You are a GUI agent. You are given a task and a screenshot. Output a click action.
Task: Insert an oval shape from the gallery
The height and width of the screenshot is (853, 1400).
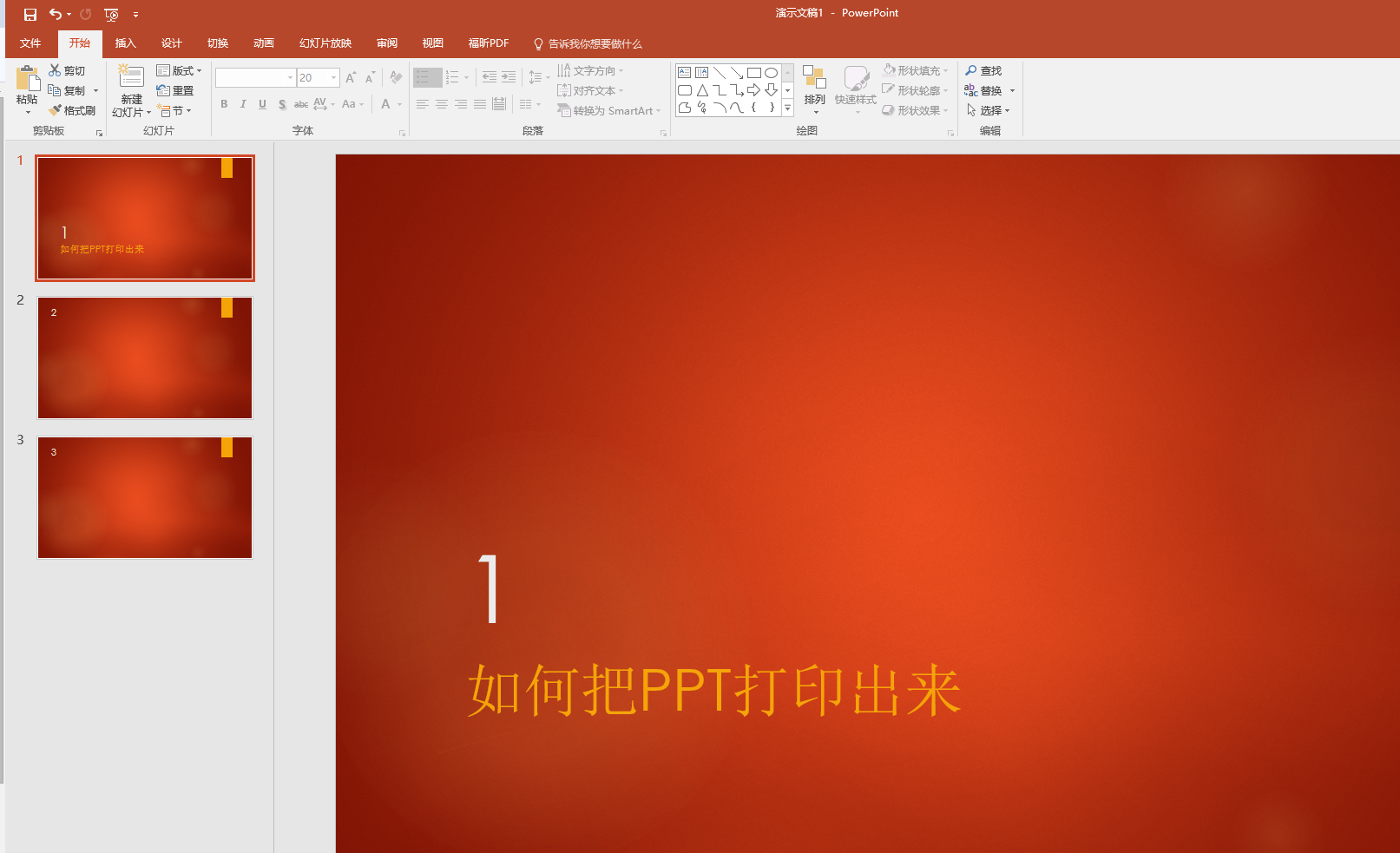[x=771, y=72]
